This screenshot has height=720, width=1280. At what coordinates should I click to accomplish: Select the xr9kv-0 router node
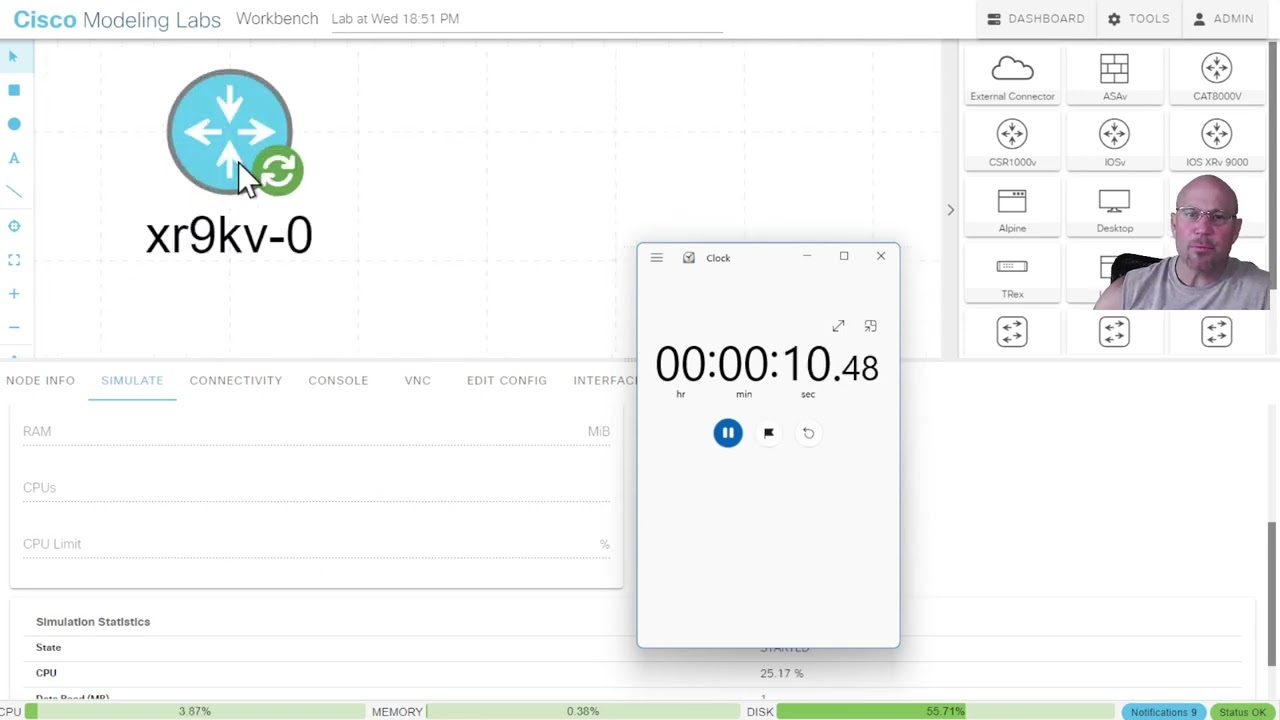click(x=229, y=132)
